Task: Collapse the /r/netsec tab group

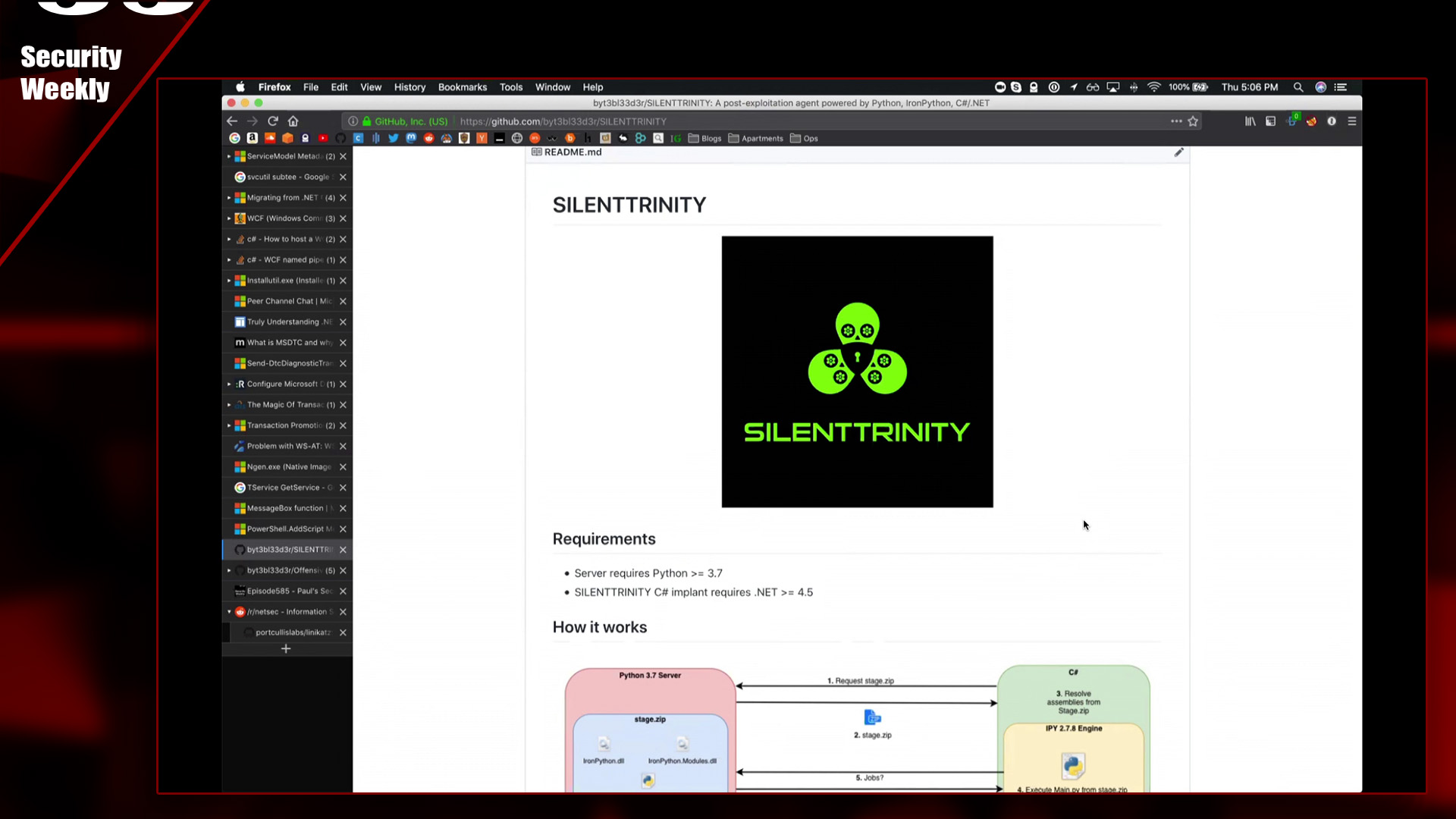Action: 229,612
